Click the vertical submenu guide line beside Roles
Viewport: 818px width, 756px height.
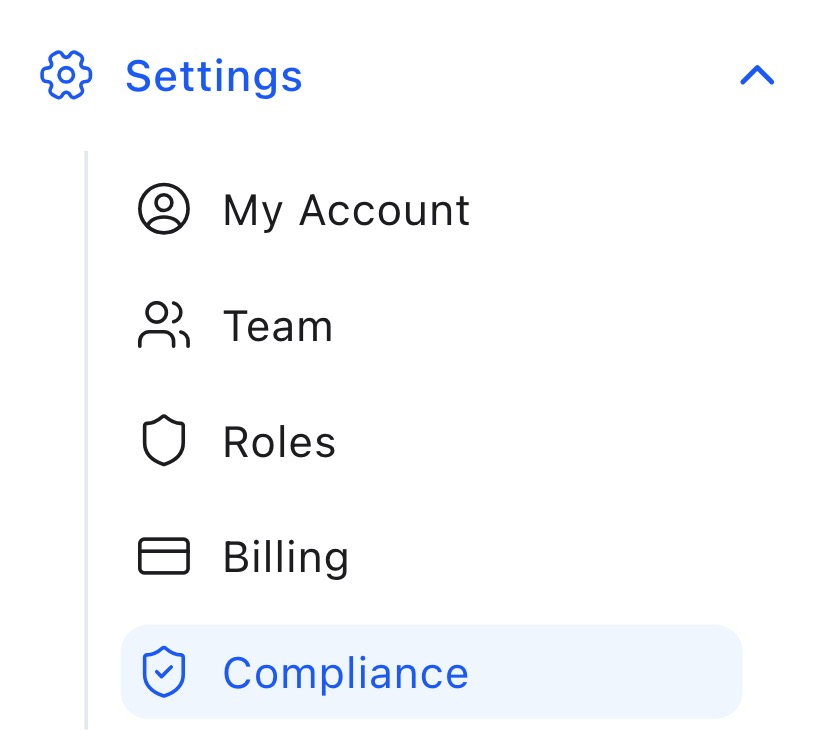pos(87,442)
